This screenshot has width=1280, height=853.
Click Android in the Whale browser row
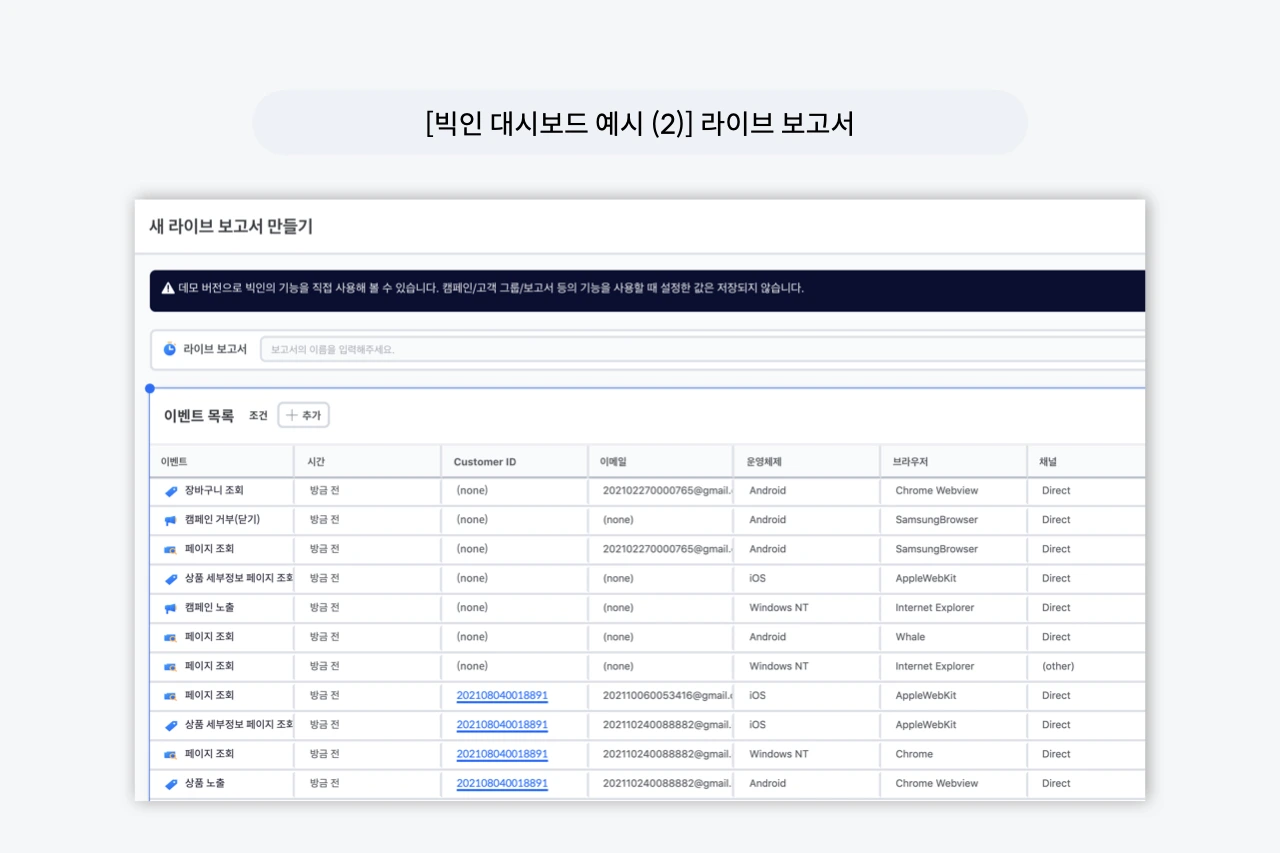[768, 637]
